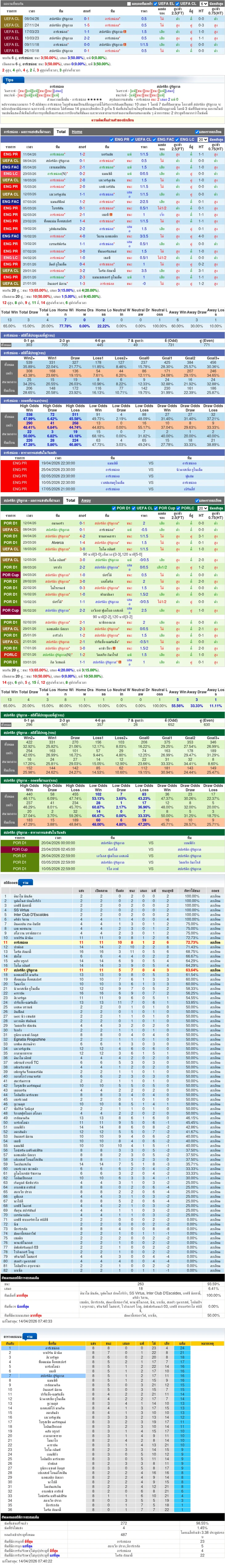
Task: Click ENG FAC badge of 16/02/26 result
Action: [x=10, y=236]
